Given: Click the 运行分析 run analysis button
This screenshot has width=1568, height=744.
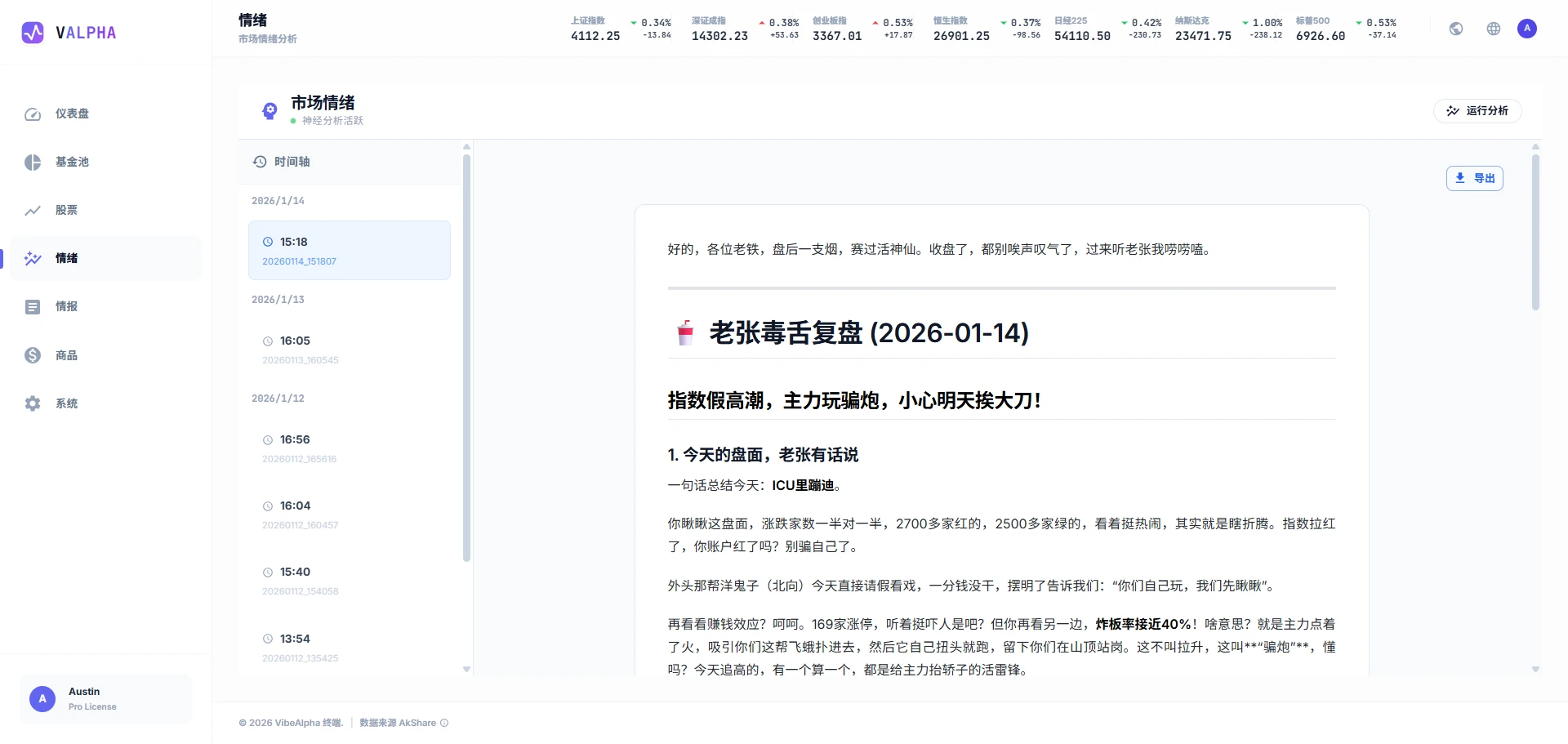Looking at the screenshot, I should [1477, 111].
